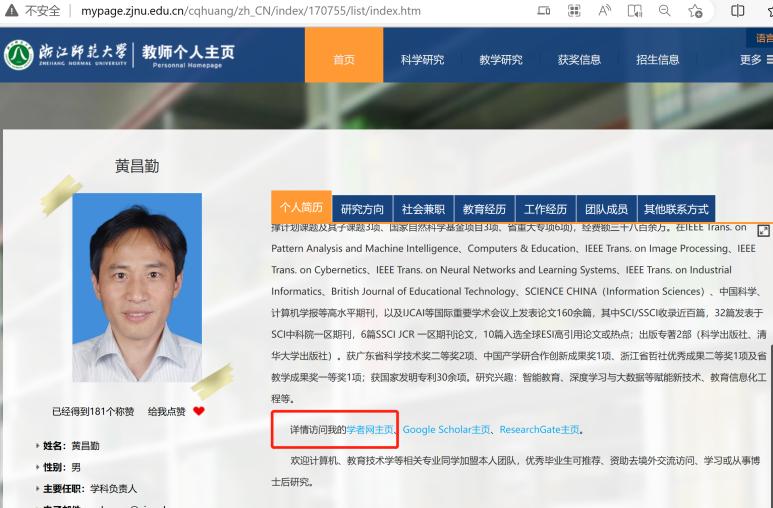
Task: Switch to the 其他联系方式 tab
Action: (x=676, y=209)
